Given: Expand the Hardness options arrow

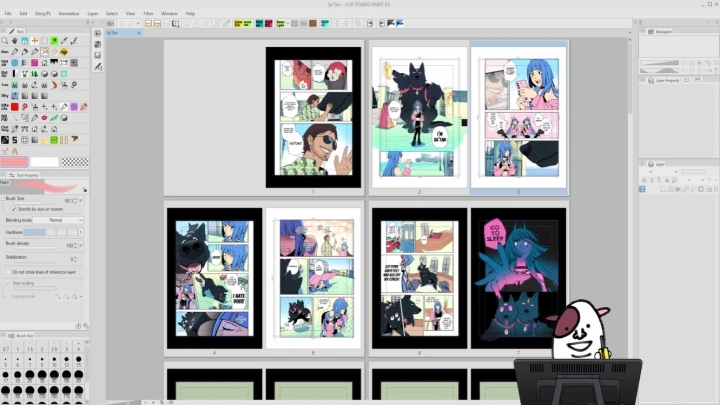Looking at the screenshot, I should pos(81,232).
